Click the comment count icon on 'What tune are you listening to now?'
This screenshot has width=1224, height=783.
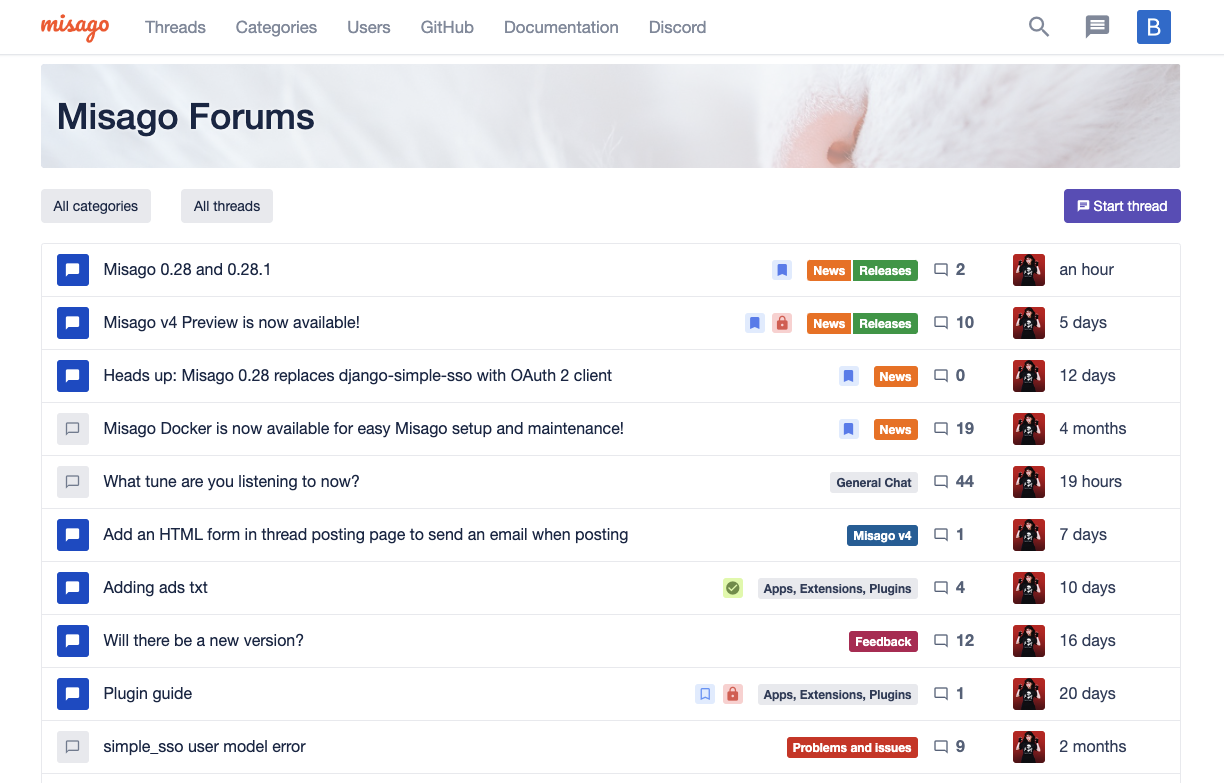click(940, 481)
